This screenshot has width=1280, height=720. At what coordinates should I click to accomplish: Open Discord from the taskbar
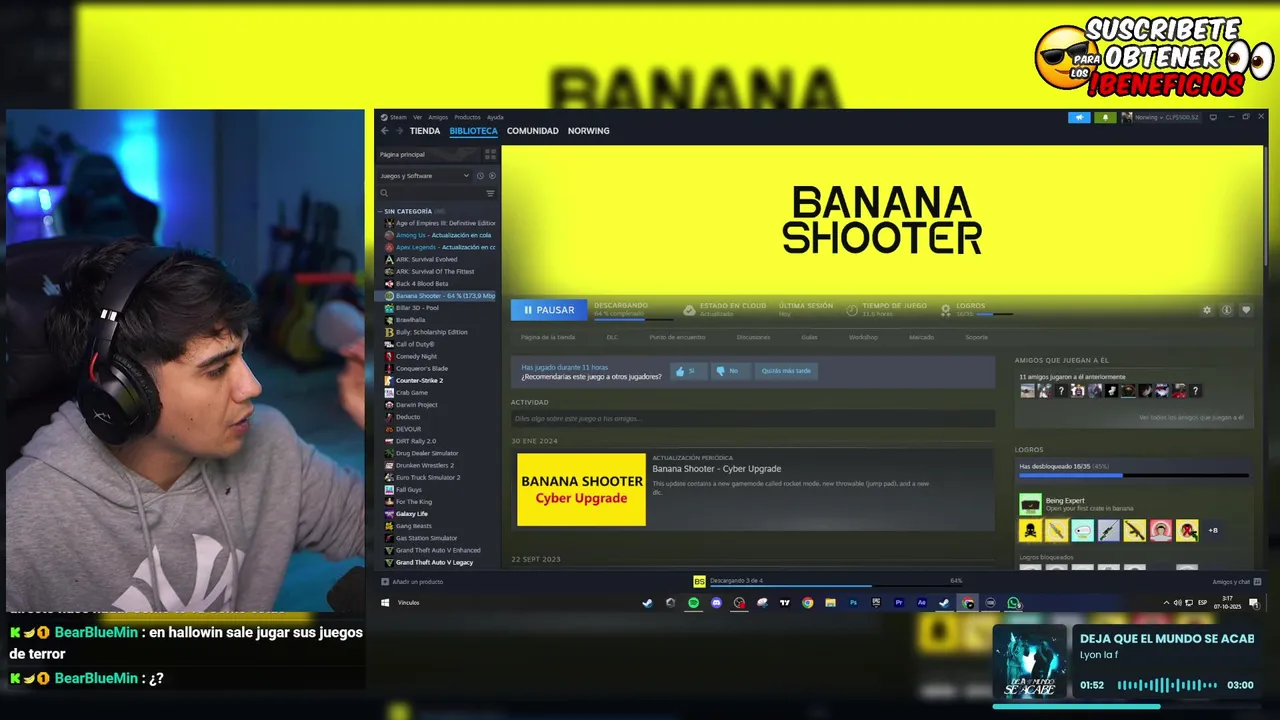tap(716, 603)
